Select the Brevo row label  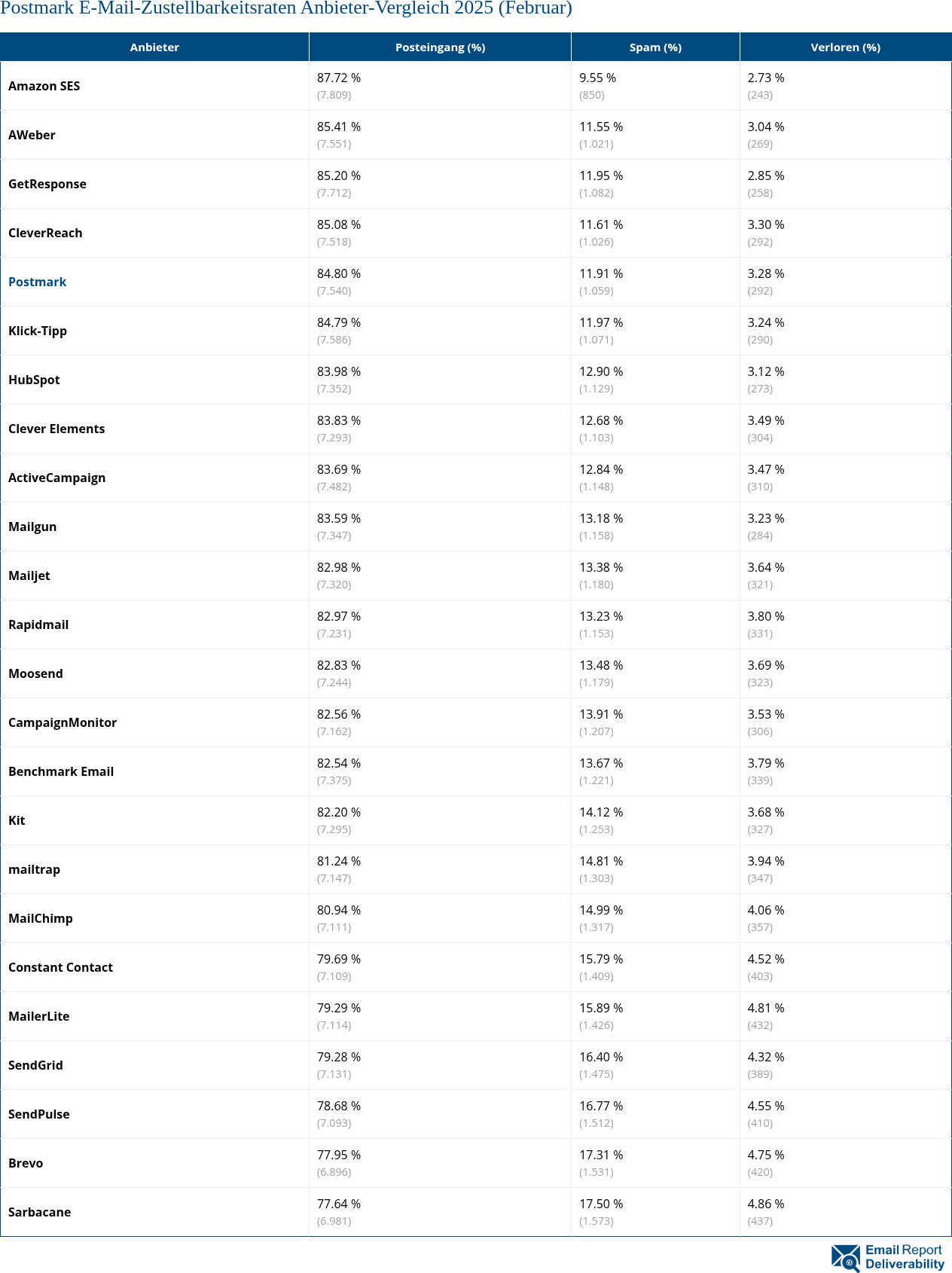[x=26, y=1163]
